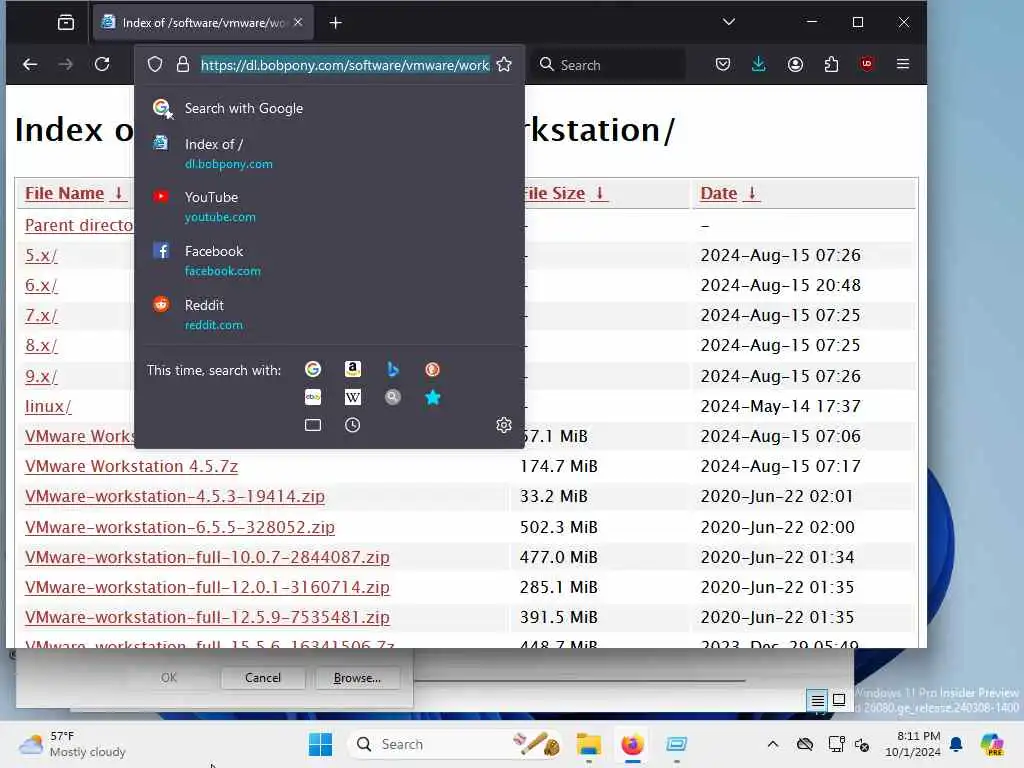Download VMware-workstation-full-12.5.9-7535481.zip
Image resolution: width=1024 pixels, height=768 pixels.
tap(207, 617)
